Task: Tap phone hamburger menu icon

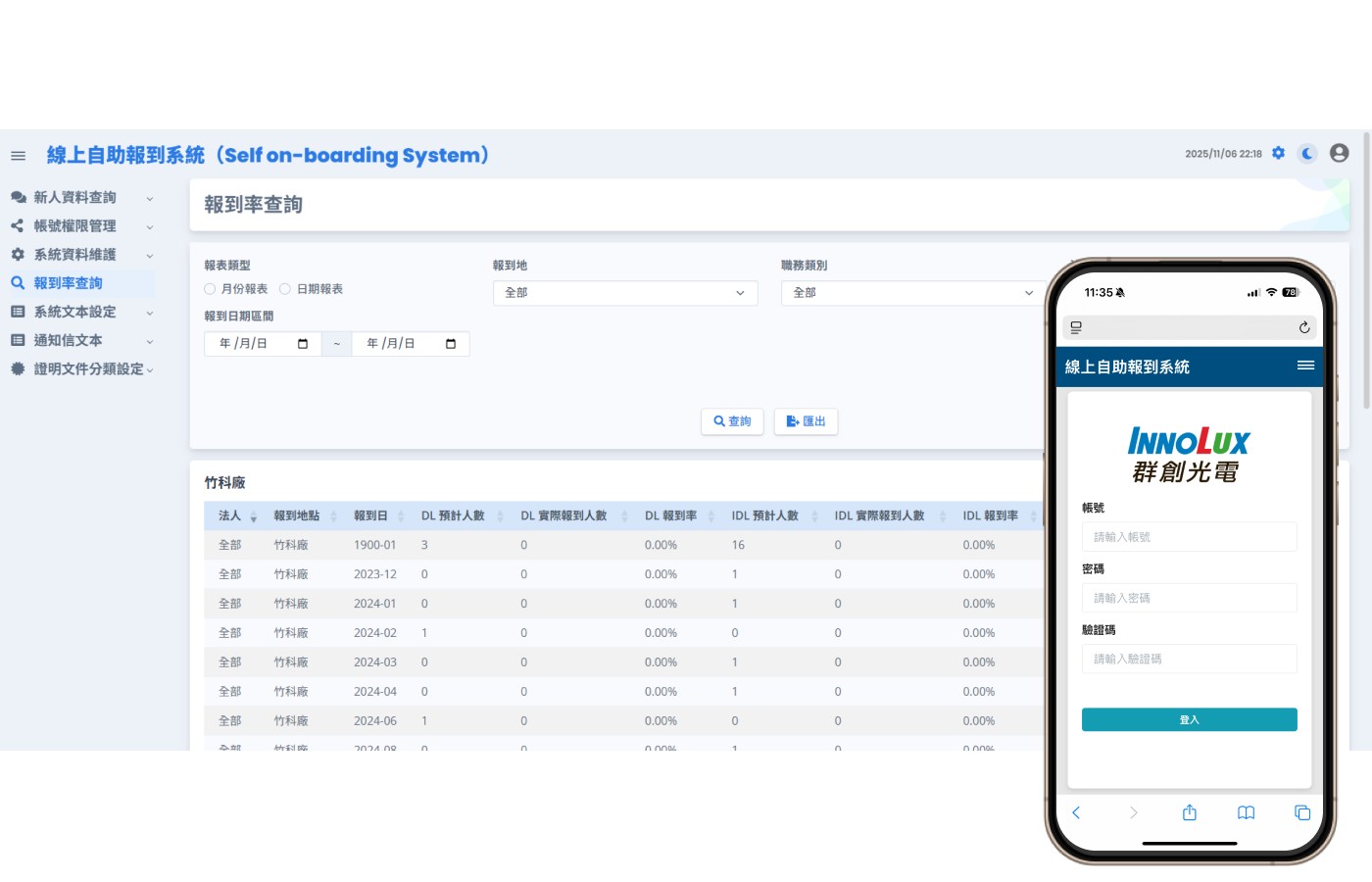Action: 1305,366
